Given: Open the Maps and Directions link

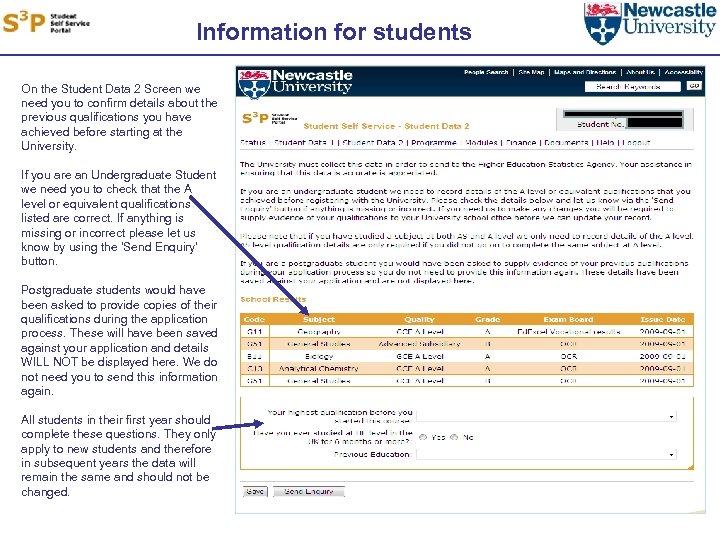Looking at the screenshot, I should click(x=585, y=72).
